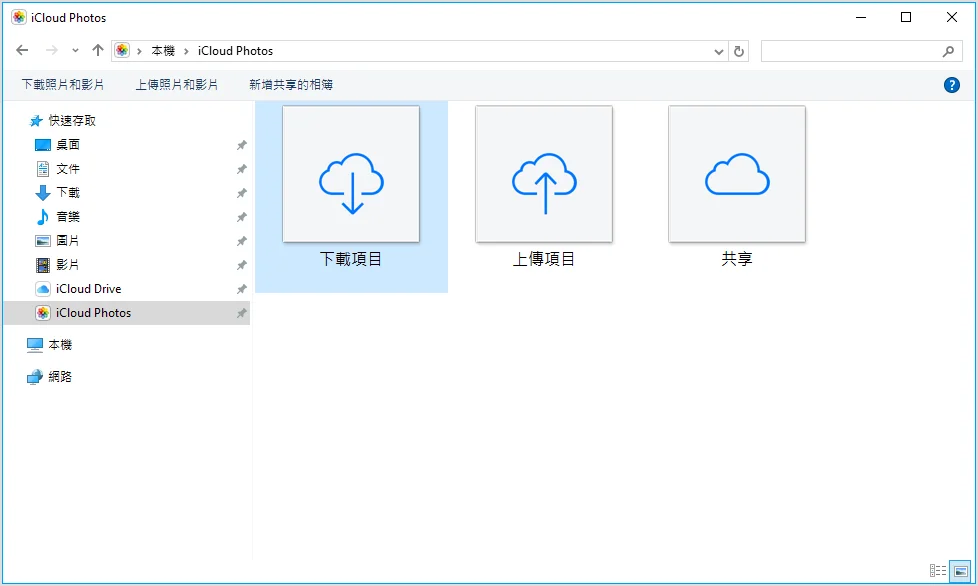Viewport: 978px width, 586px height.
Task: Refresh the folder with the refresh button
Action: coord(739,51)
